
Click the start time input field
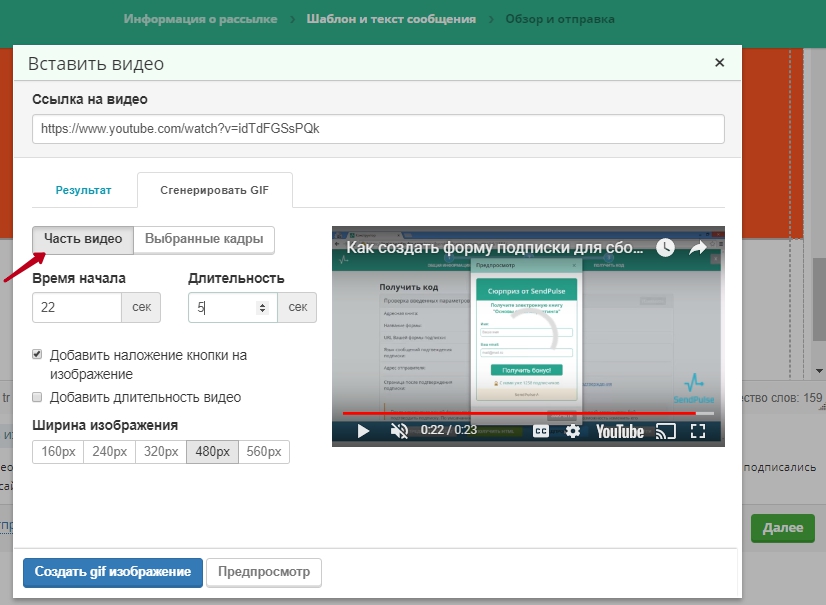tap(77, 307)
